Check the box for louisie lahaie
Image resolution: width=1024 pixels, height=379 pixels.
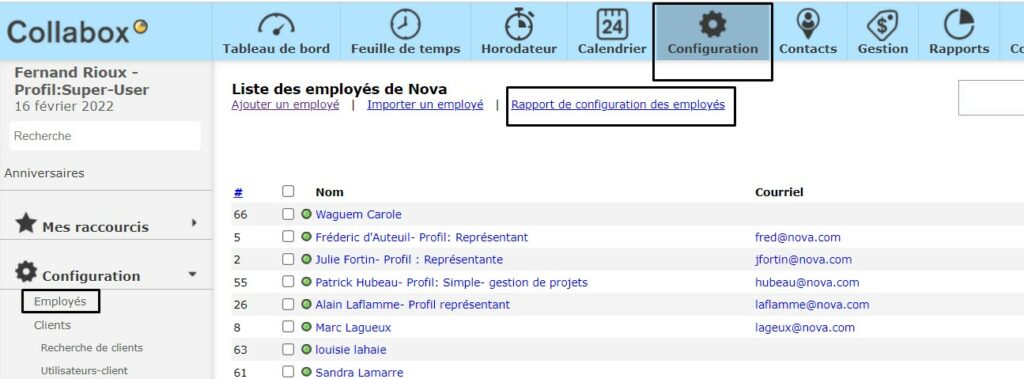coord(288,349)
